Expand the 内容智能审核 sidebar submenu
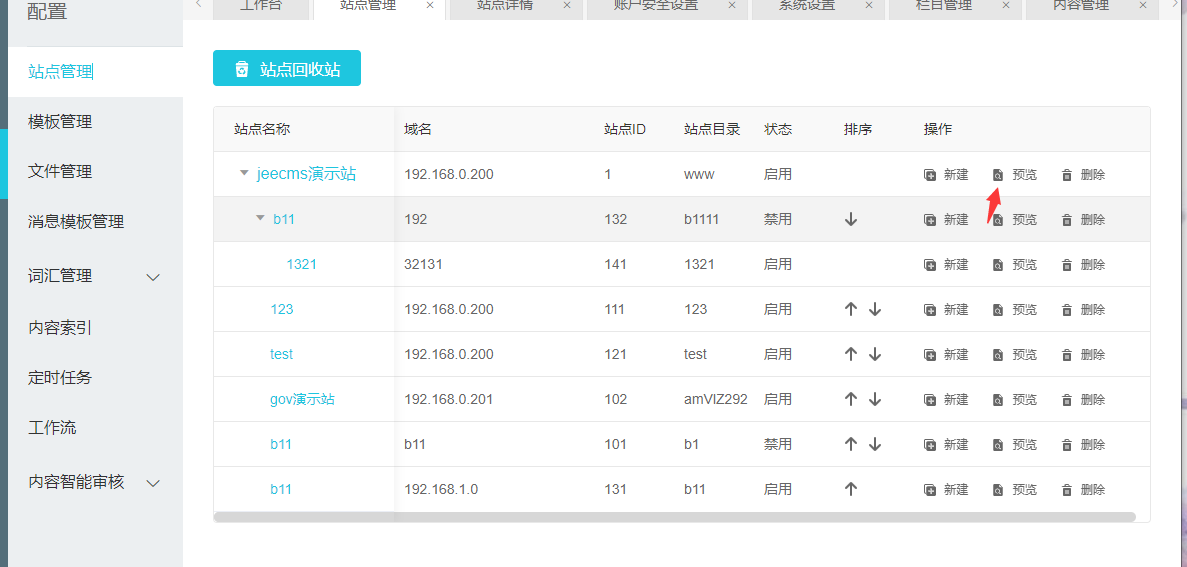Viewport: 1187px width, 567px height. (x=153, y=483)
